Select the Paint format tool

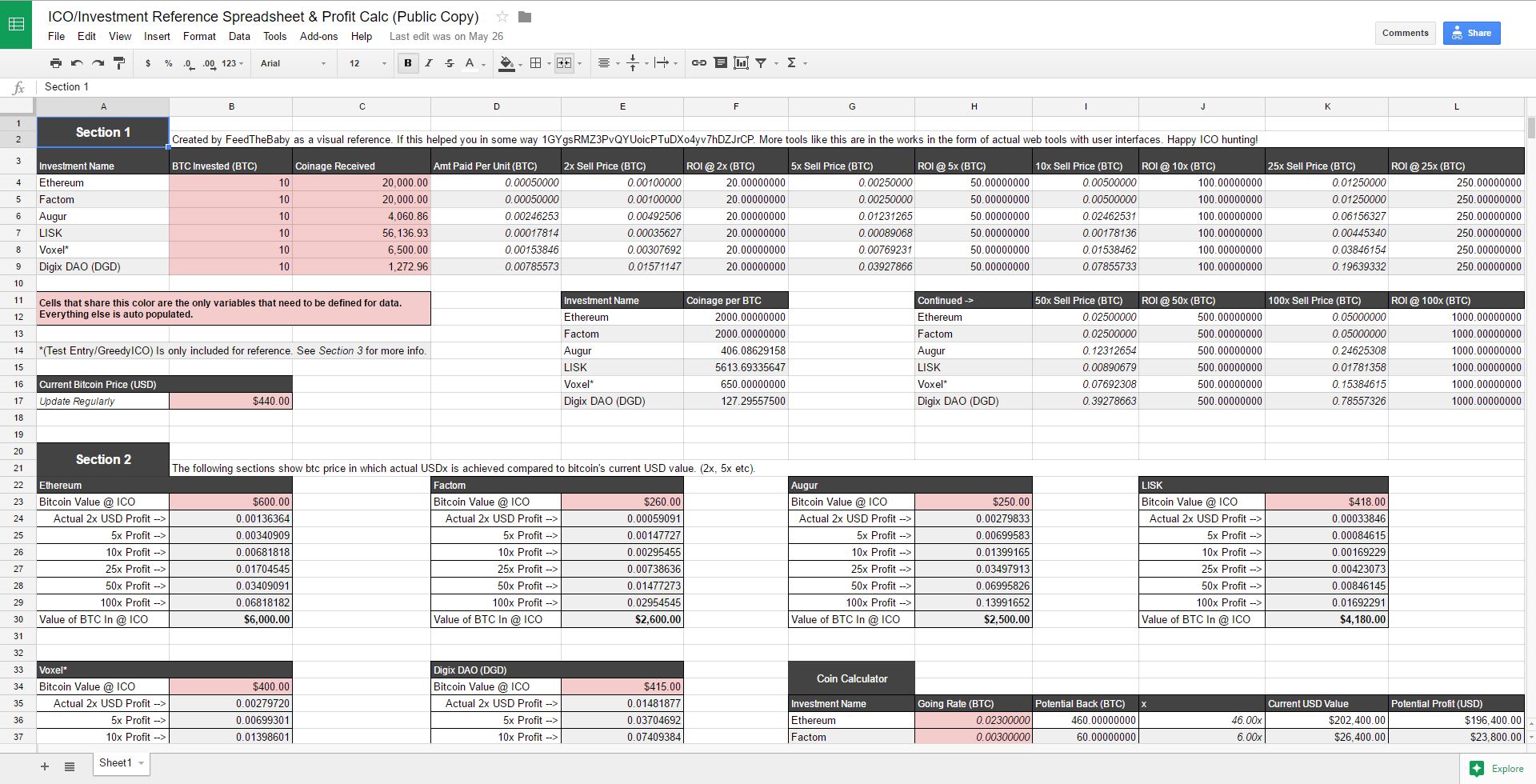tap(119, 63)
